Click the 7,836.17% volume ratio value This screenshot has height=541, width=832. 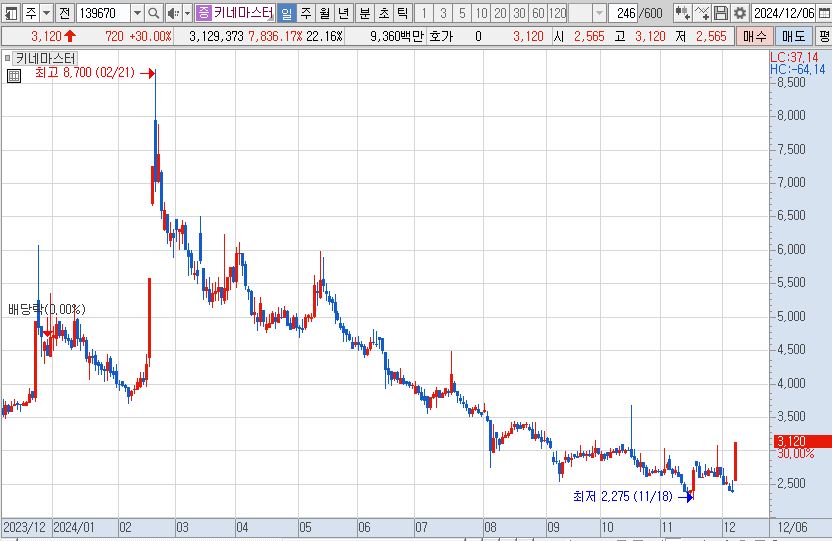pos(275,36)
